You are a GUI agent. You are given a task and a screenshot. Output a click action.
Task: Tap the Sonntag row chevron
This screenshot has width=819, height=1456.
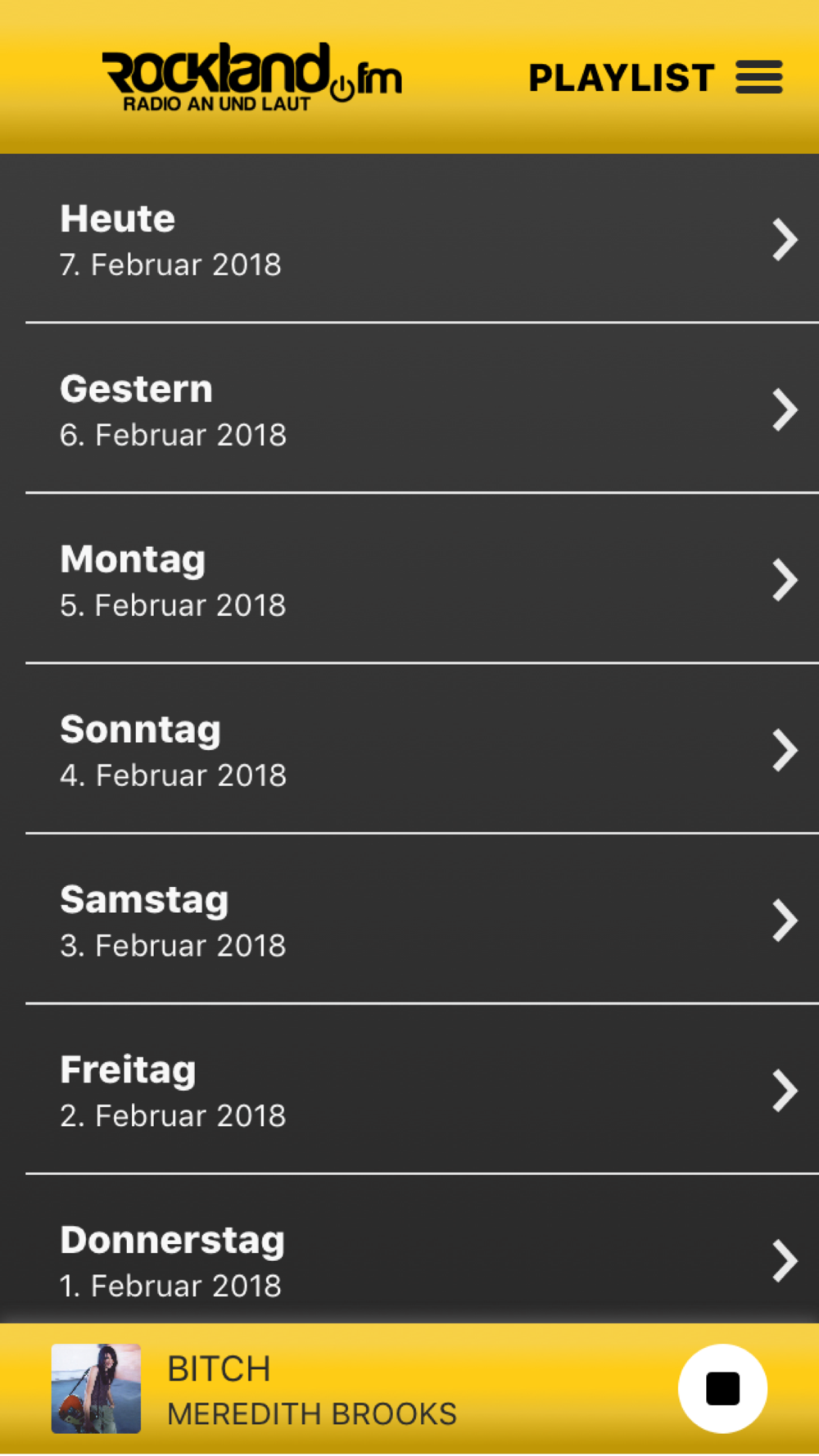tap(784, 750)
